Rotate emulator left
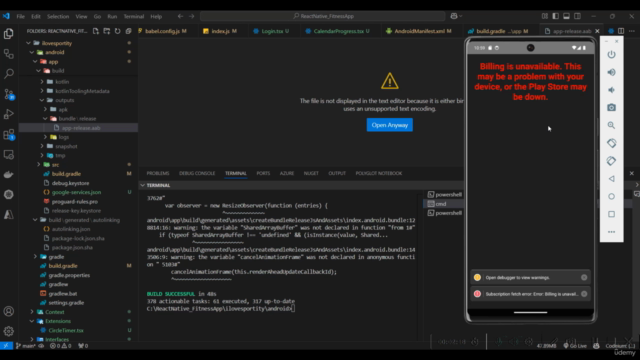 click(x=611, y=143)
